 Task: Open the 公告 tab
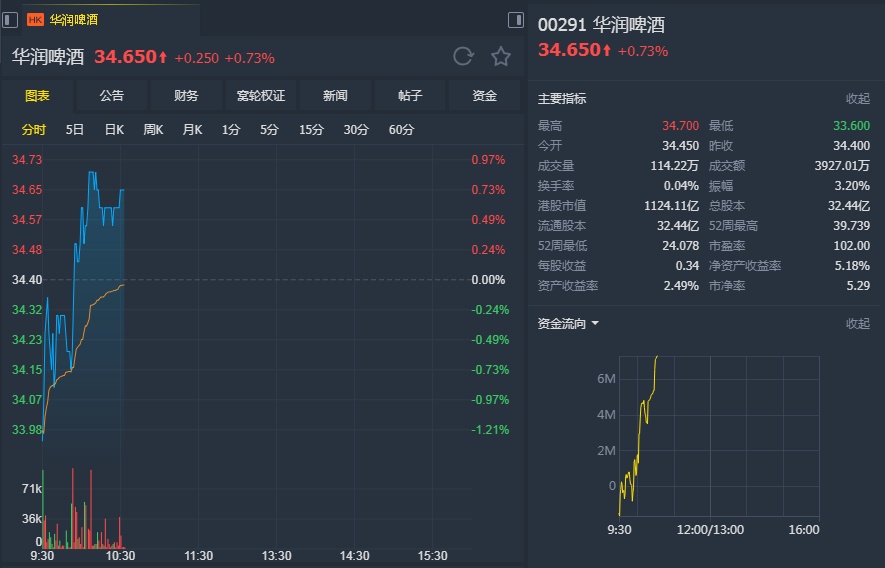pos(112,95)
